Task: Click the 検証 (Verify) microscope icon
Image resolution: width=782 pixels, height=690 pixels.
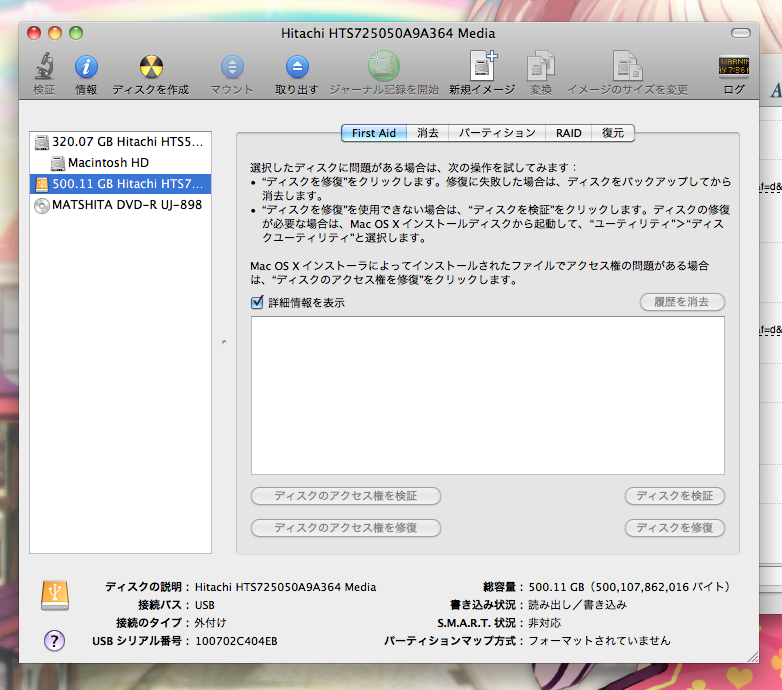Action: pyautogui.click(x=44, y=68)
